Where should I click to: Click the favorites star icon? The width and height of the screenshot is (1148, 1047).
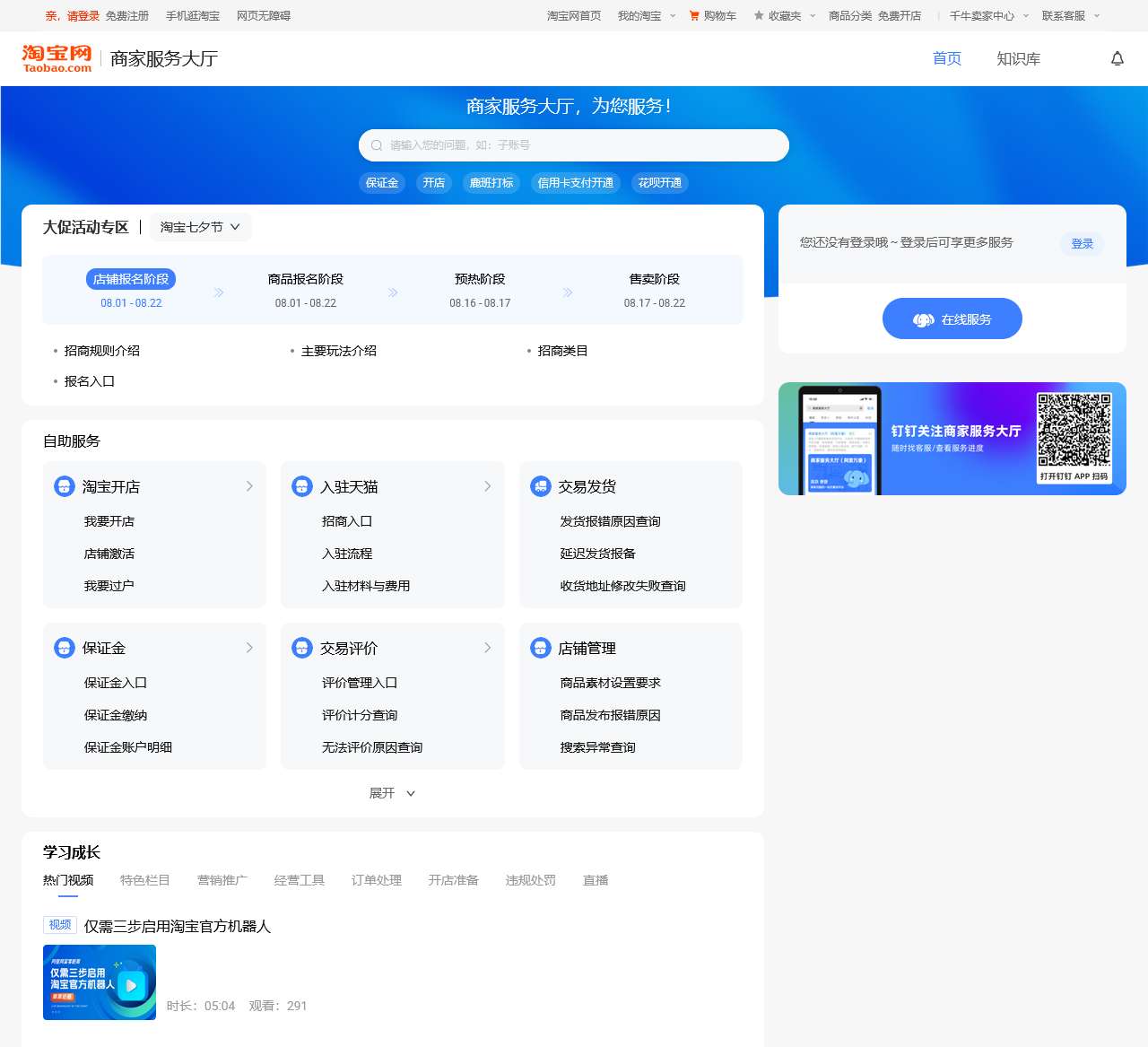coord(759,15)
